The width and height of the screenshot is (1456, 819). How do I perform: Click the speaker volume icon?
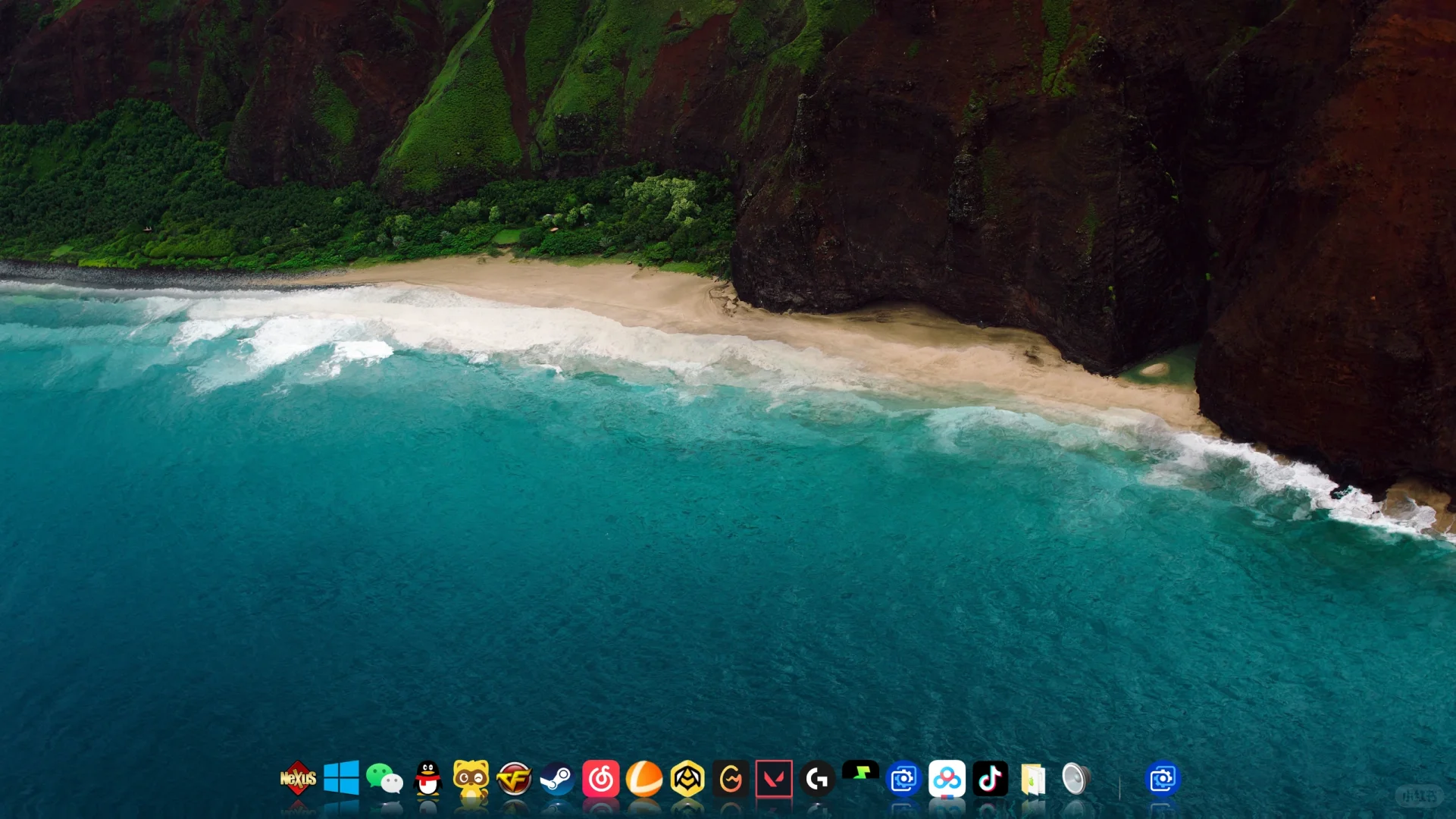[x=1076, y=778]
